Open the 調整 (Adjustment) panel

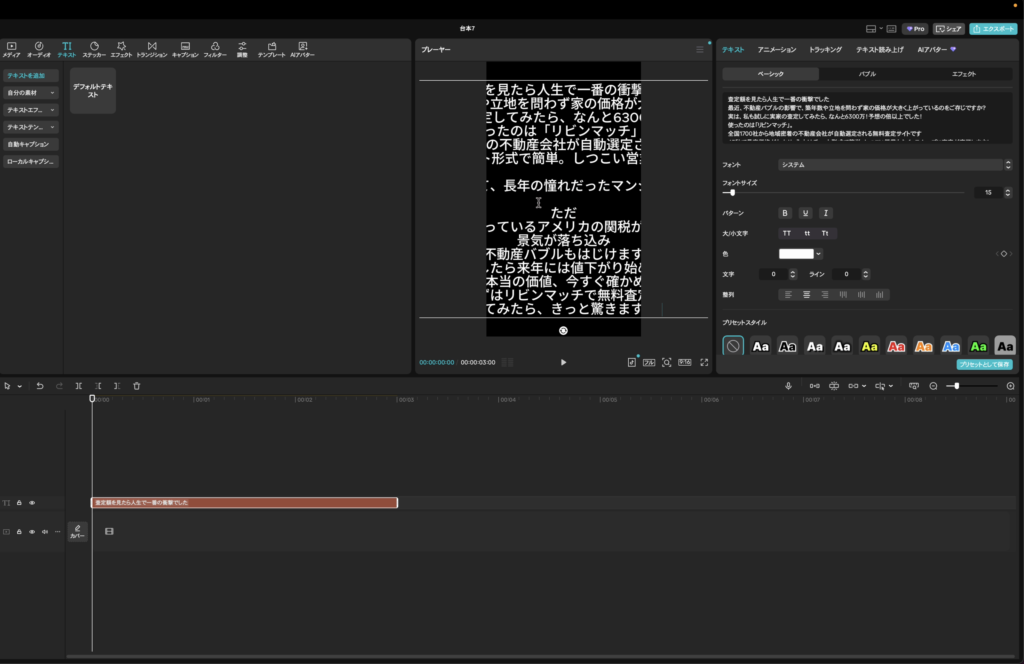(x=242, y=49)
